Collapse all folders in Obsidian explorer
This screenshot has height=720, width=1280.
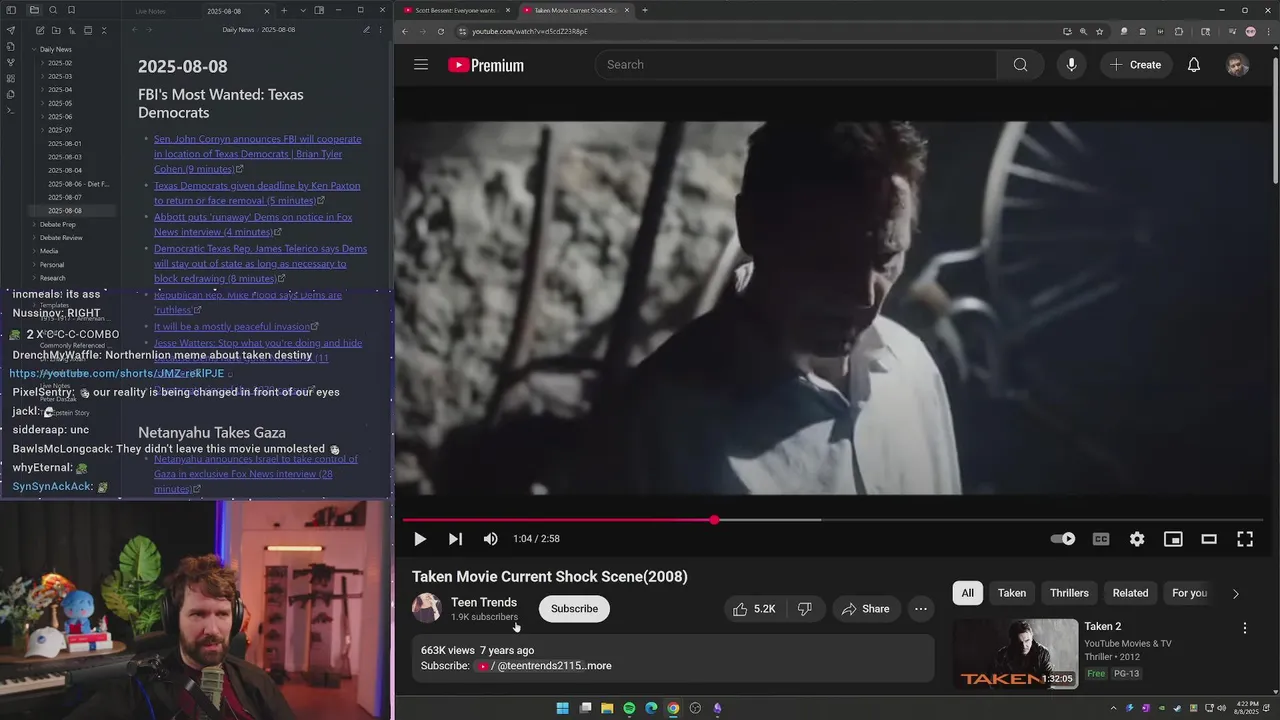click(104, 30)
